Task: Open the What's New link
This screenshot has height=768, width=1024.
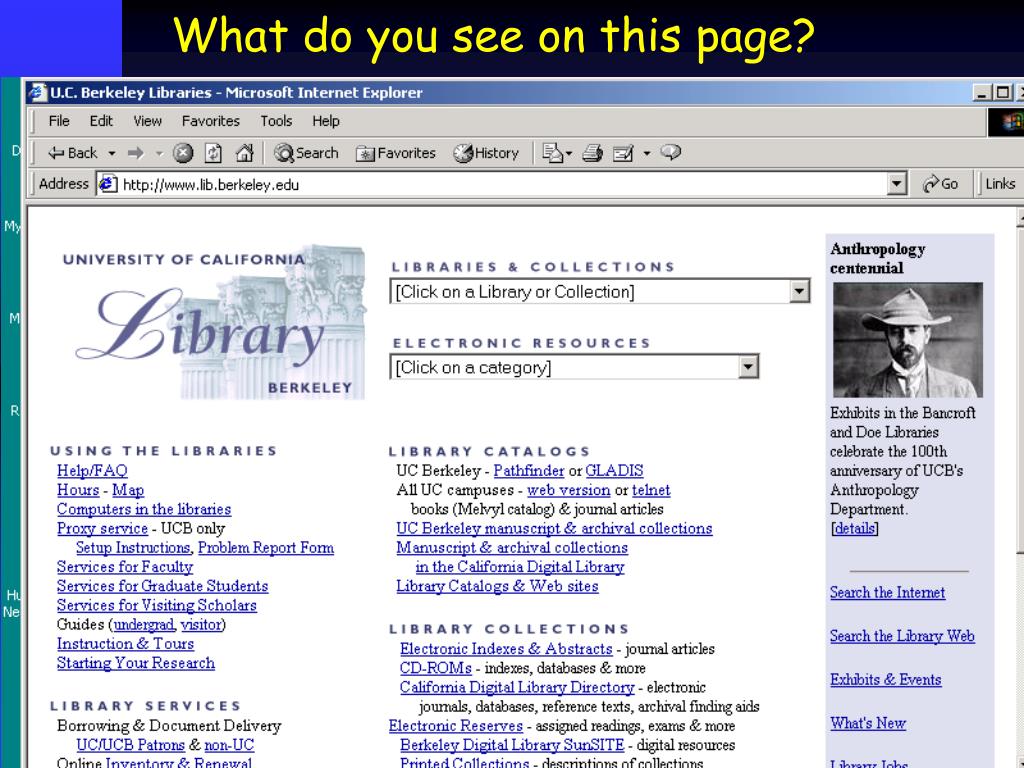Action: (x=868, y=724)
